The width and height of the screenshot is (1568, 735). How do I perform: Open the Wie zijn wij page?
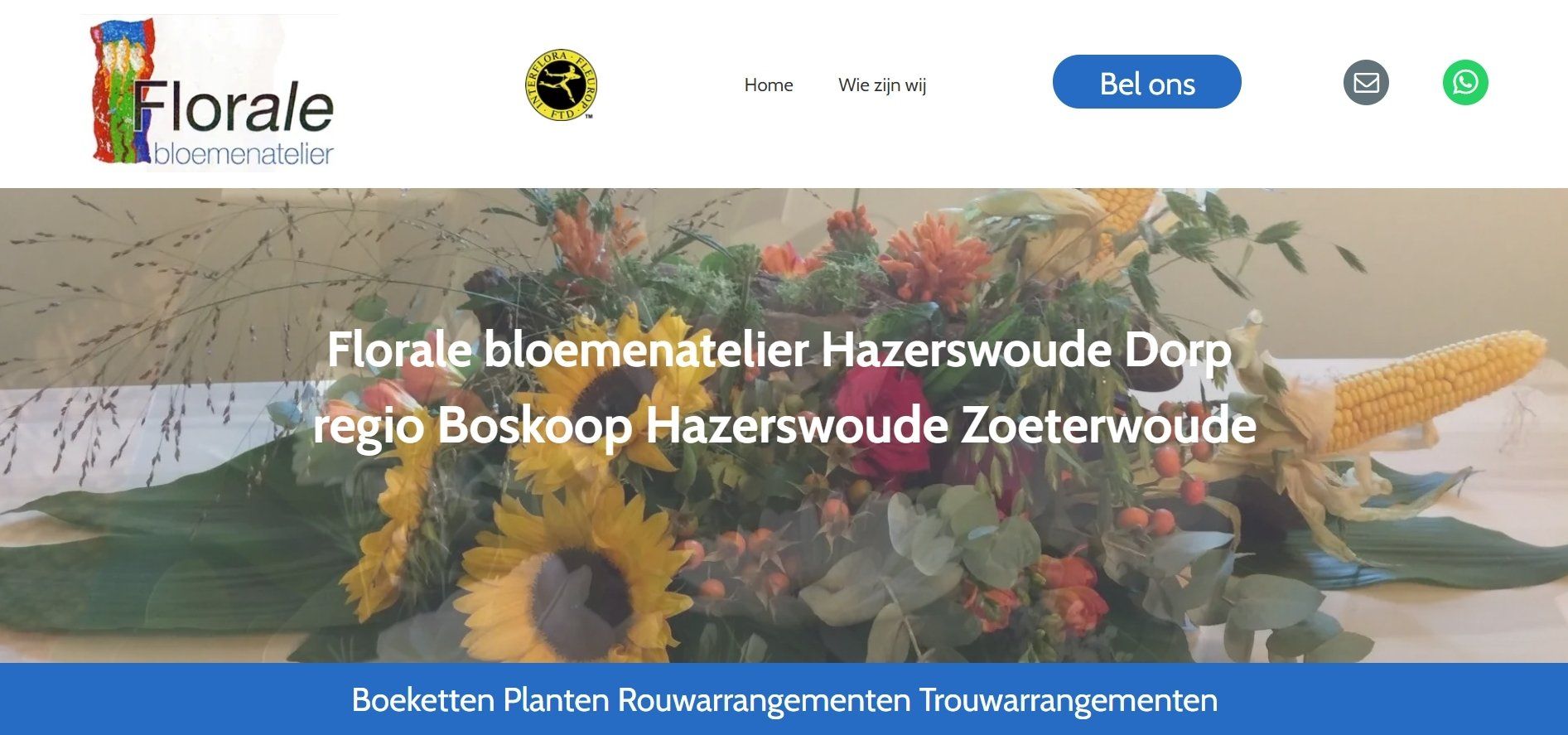click(x=882, y=85)
